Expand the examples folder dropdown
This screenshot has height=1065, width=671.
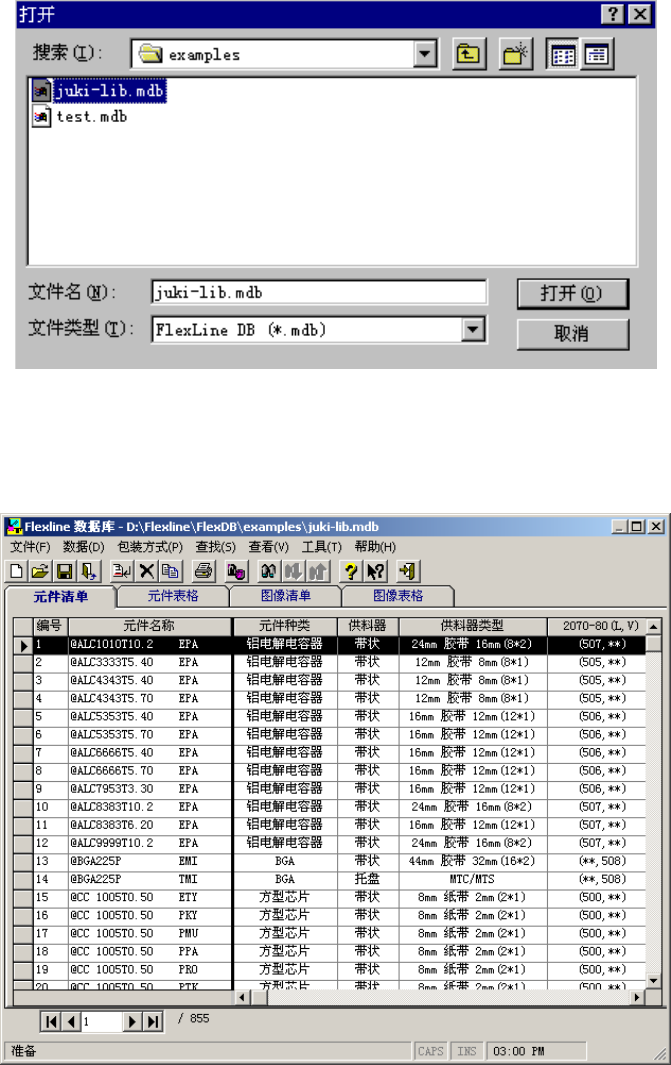point(425,54)
